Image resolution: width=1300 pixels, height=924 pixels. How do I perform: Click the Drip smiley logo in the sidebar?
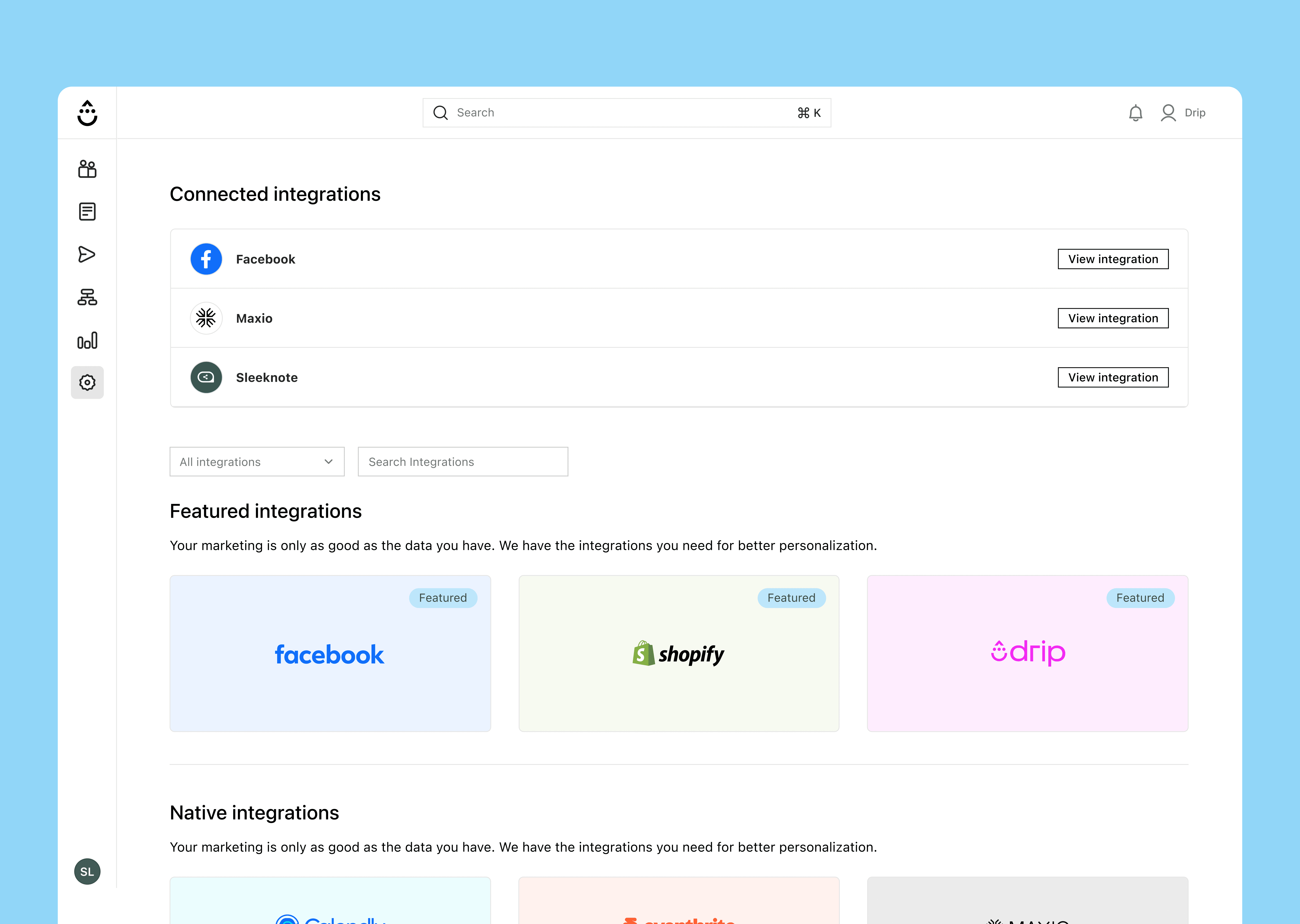click(87, 113)
